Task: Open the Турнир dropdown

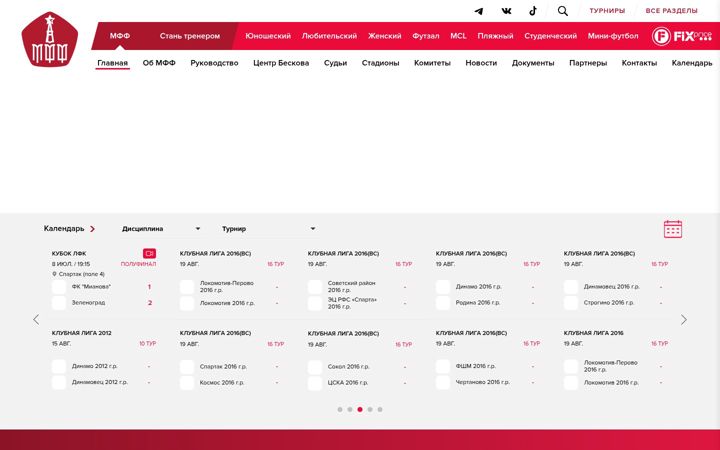Action: coord(269,229)
